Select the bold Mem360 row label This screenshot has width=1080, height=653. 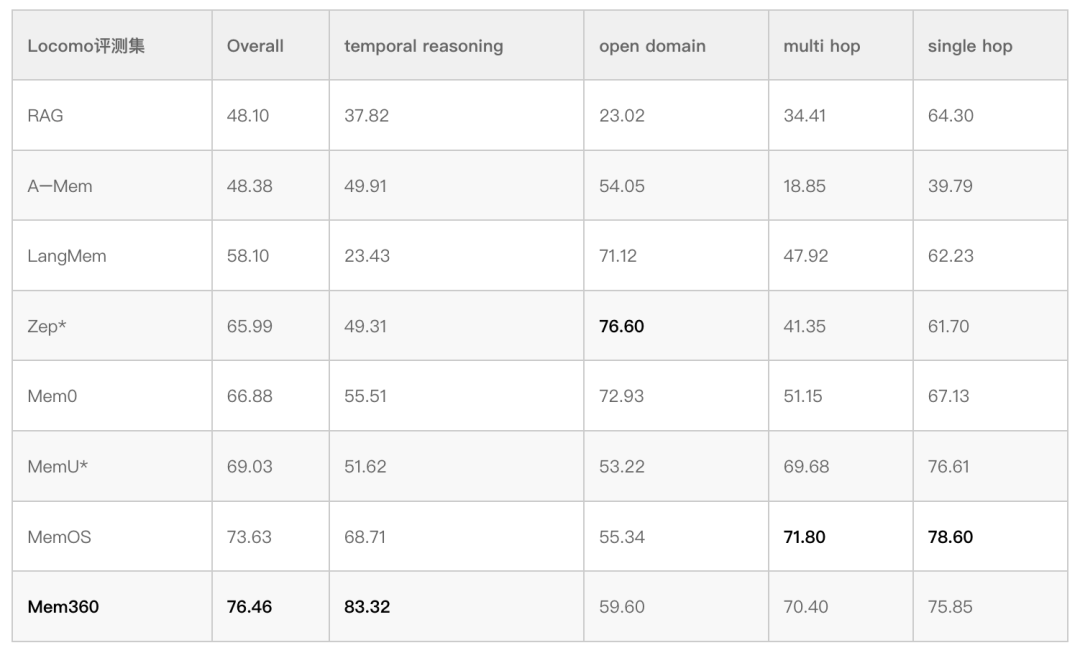click(x=63, y=607)
